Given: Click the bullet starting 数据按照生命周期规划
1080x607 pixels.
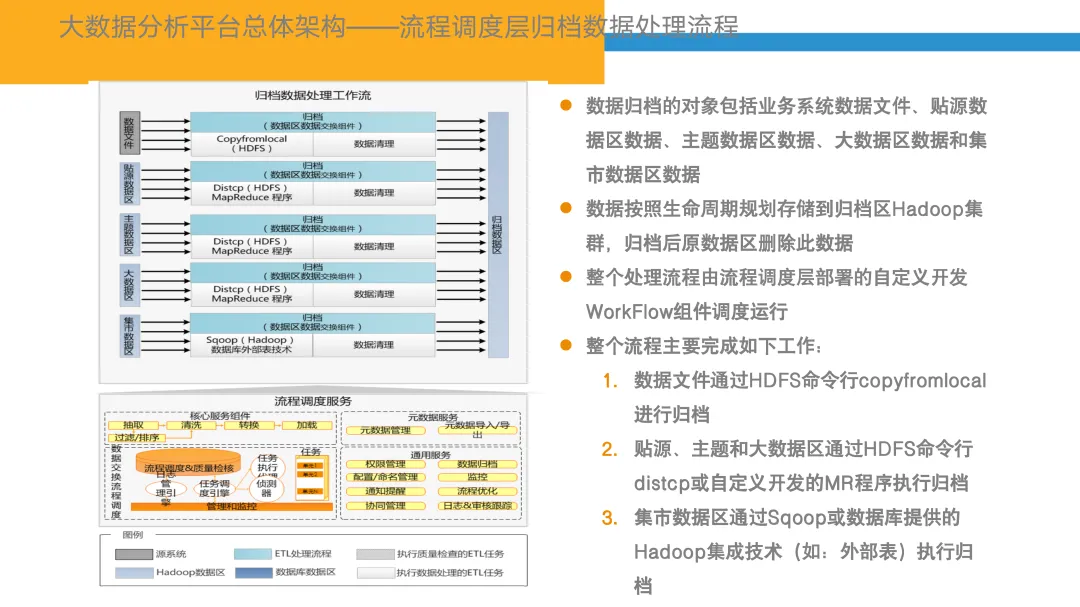Looking at the screenshot, I should pos(785,226).
